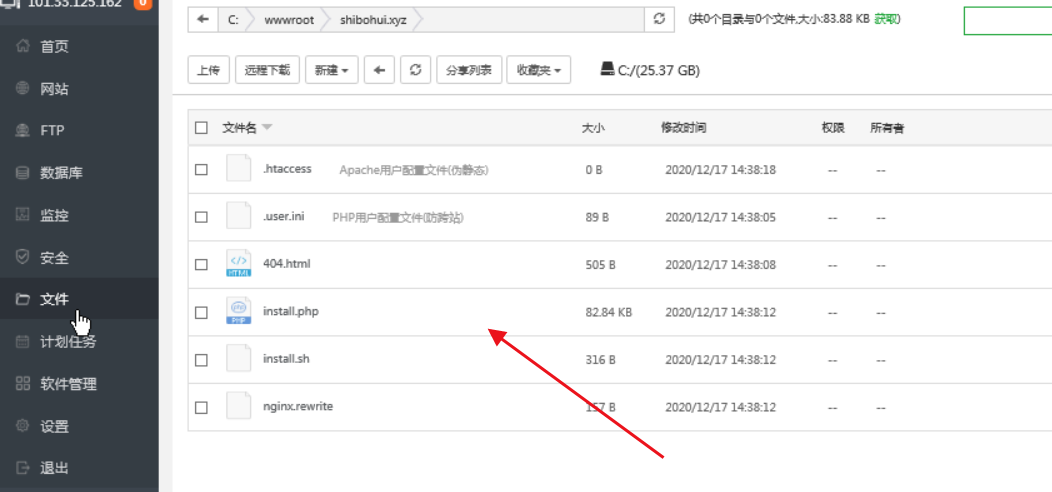Click the refresh icon beside the path bar
The width and height of the screenshot is (1052, 492).
point(660,19)
